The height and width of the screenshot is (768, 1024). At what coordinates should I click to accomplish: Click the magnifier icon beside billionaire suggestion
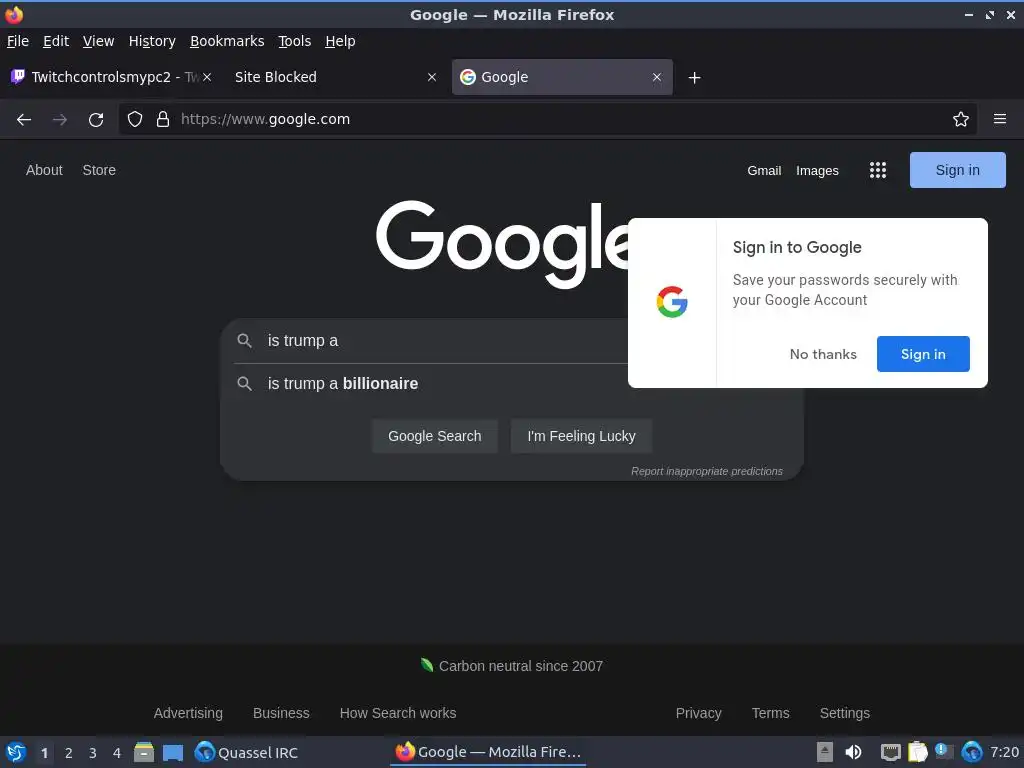click(244, 383)
